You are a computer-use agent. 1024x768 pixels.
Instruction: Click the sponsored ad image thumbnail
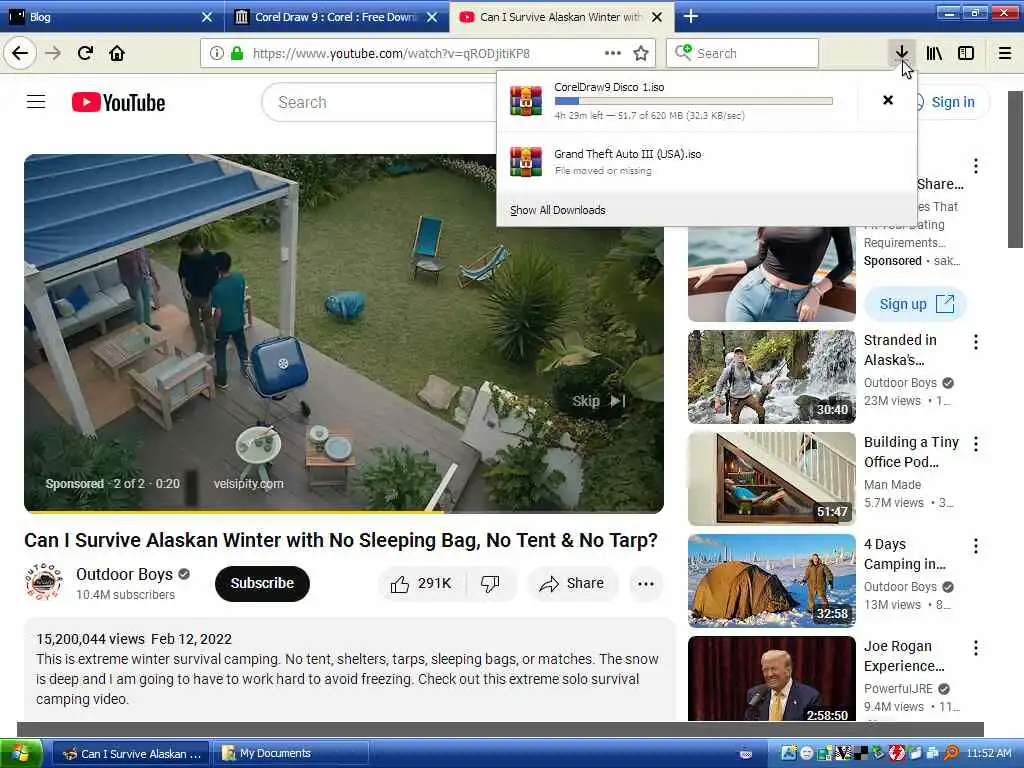[x=772, y=274]
